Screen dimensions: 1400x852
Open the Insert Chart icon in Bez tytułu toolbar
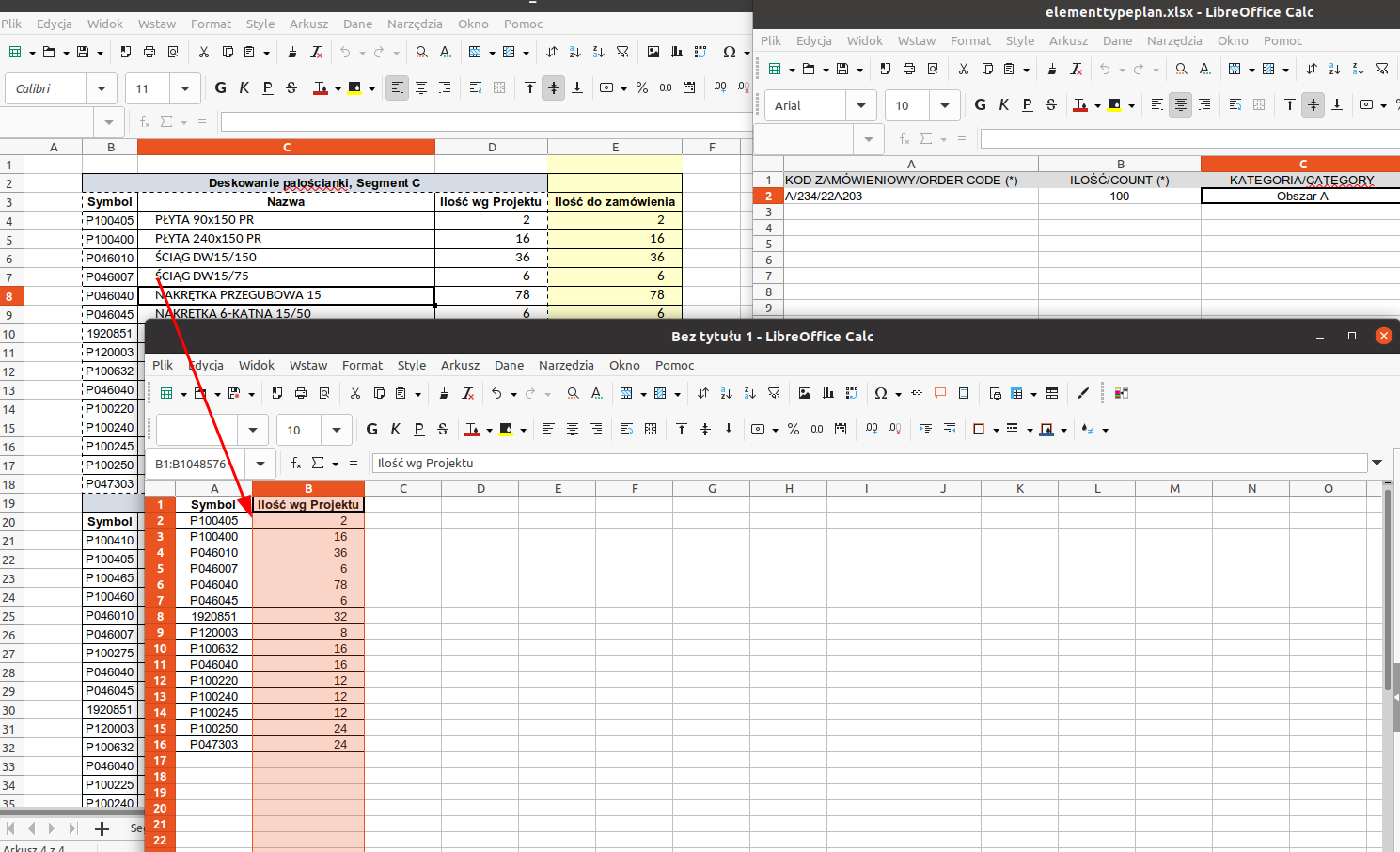click(827, 392)
